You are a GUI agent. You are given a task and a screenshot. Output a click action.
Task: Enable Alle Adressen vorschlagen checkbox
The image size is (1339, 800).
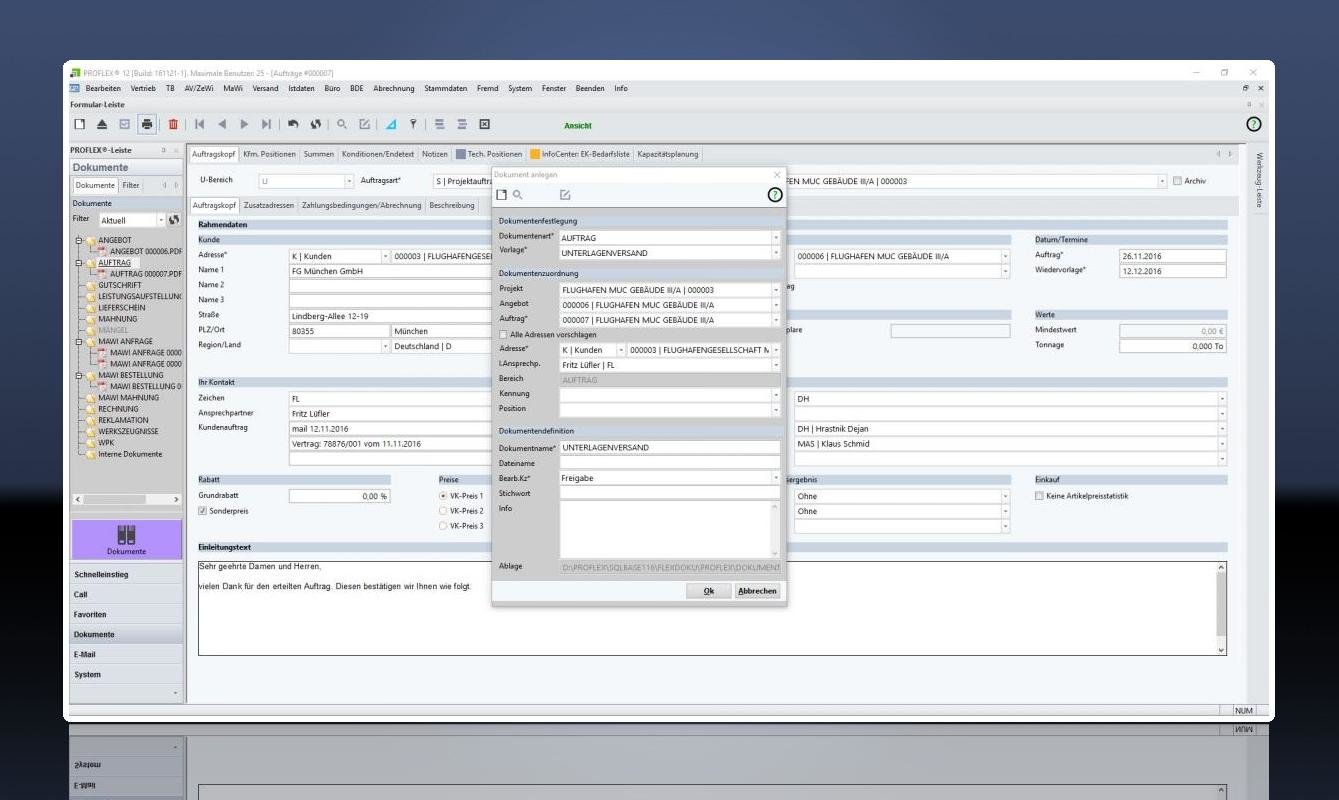(x=503, y=335)
